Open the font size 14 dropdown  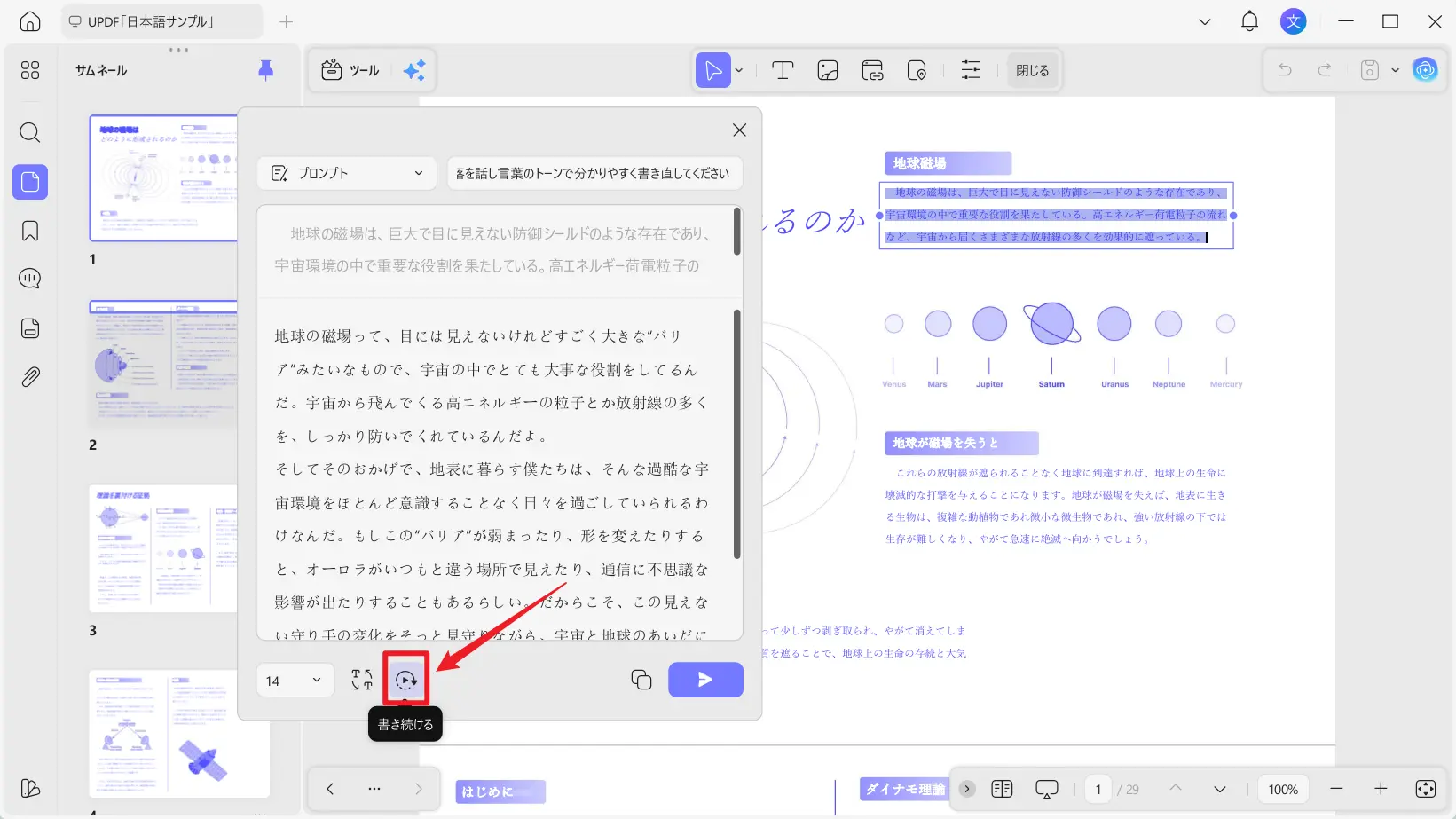tap(295, 680)
